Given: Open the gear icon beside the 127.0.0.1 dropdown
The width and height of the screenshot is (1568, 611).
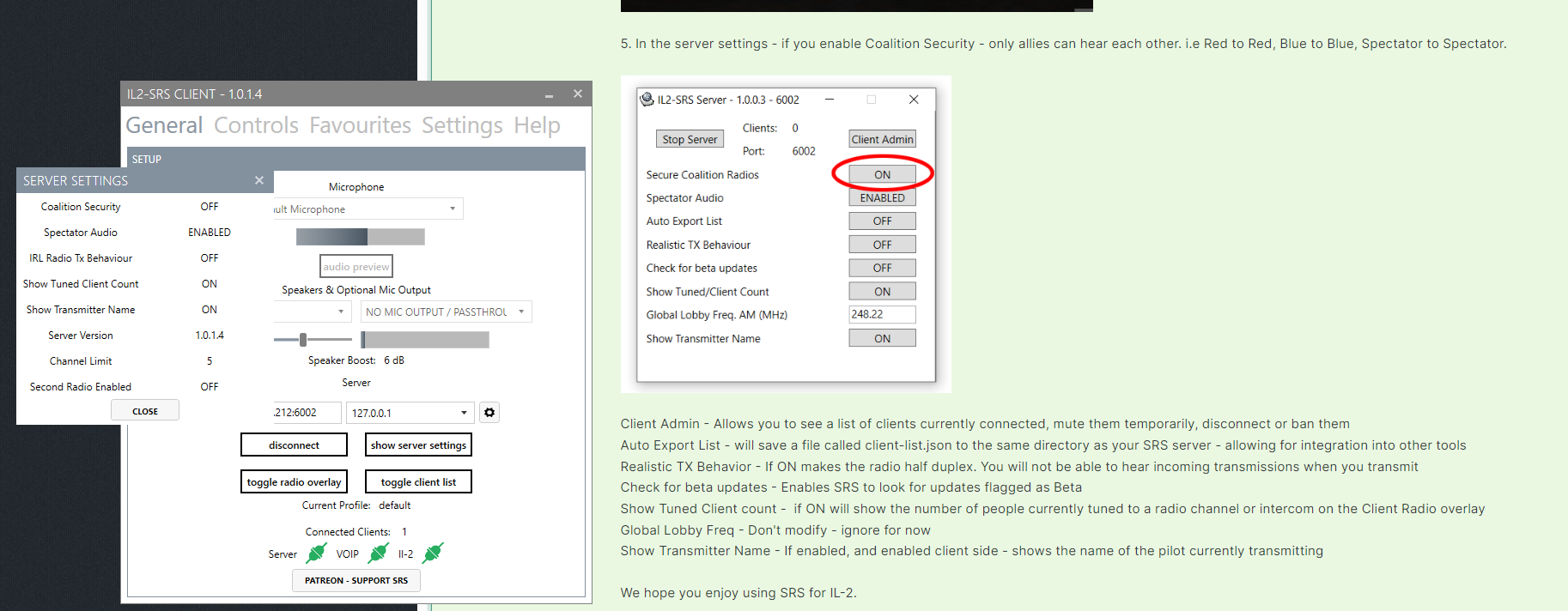Looking at the screenshot, I should click(489, 413).
